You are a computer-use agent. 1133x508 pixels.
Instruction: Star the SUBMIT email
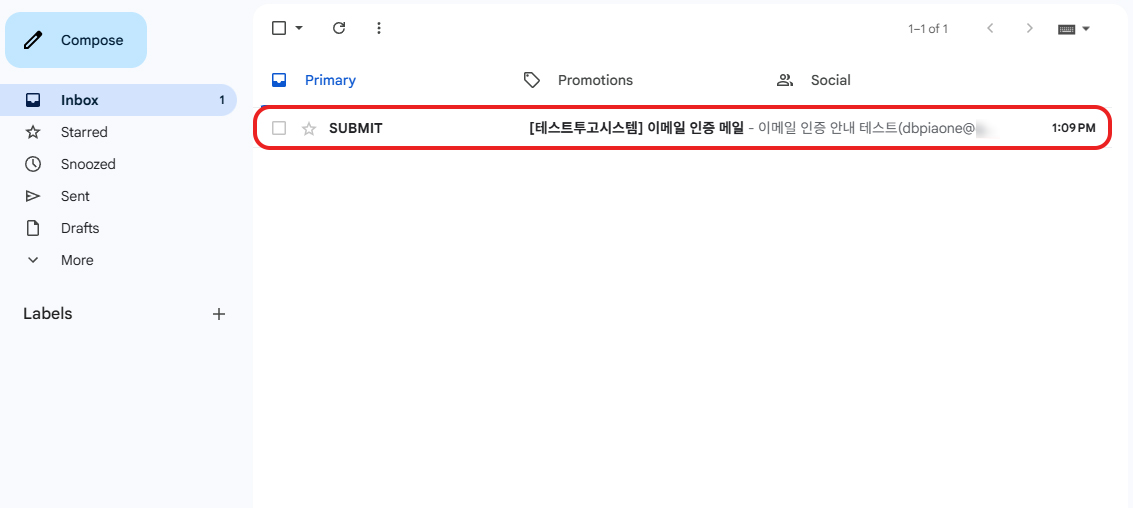[309, 129]
